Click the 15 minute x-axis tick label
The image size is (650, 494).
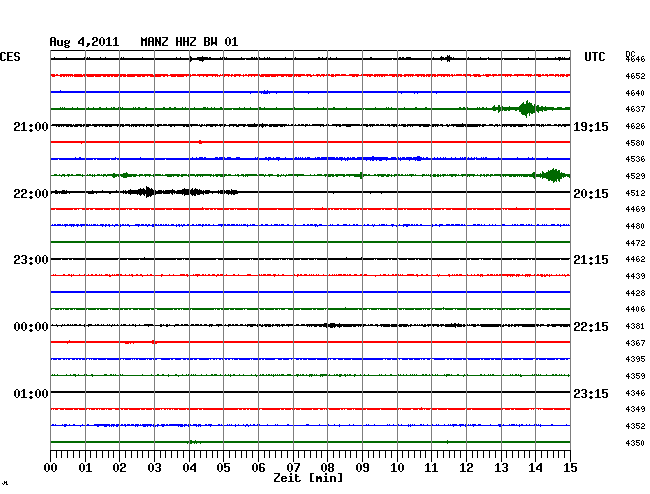pyautogui.click(x=569, y=467)
